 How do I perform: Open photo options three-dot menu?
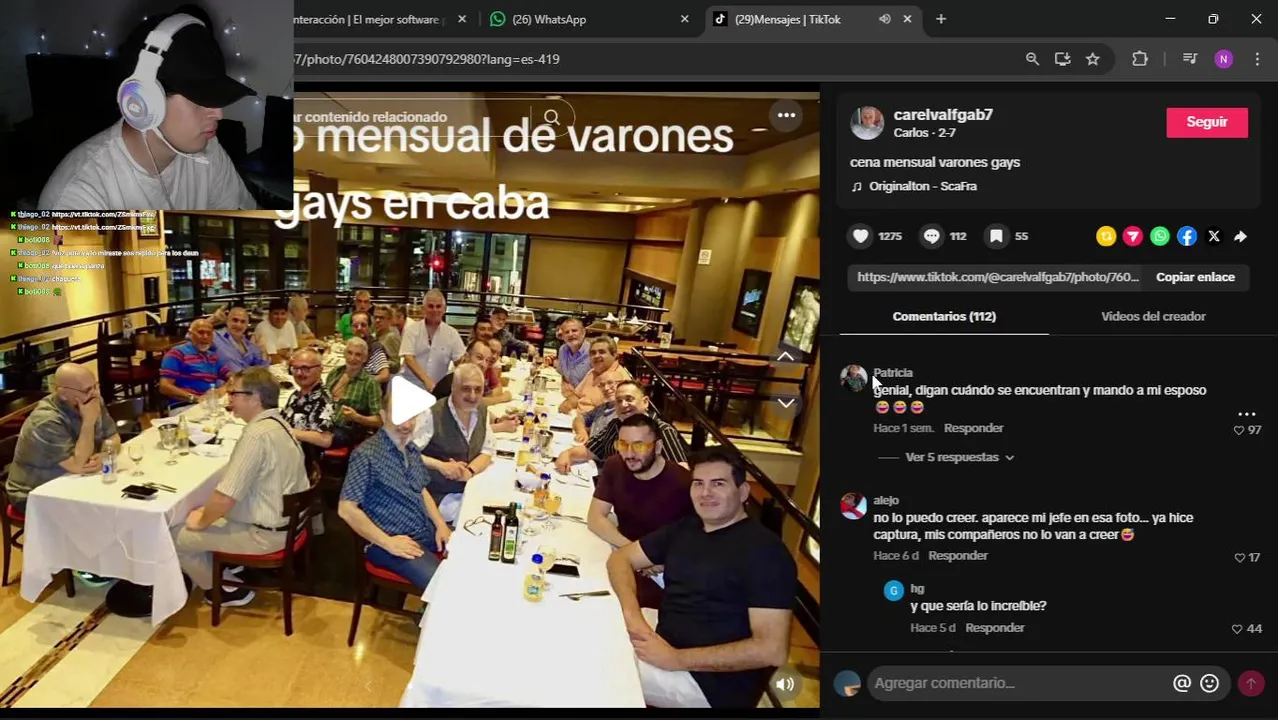click(787, 115)
